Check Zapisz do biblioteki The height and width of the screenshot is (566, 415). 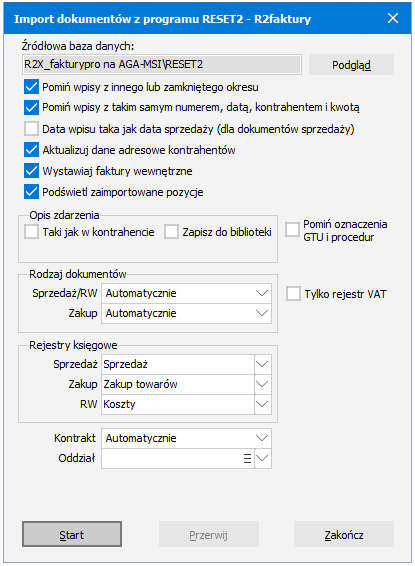click(x=171, y=232)
